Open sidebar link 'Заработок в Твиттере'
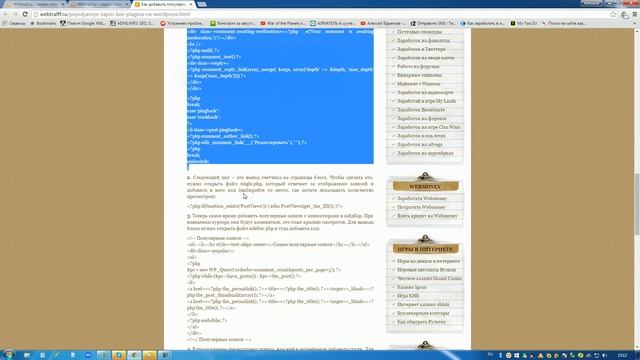The height and width of the screenshot is (360, 640). tap(421, 49)
